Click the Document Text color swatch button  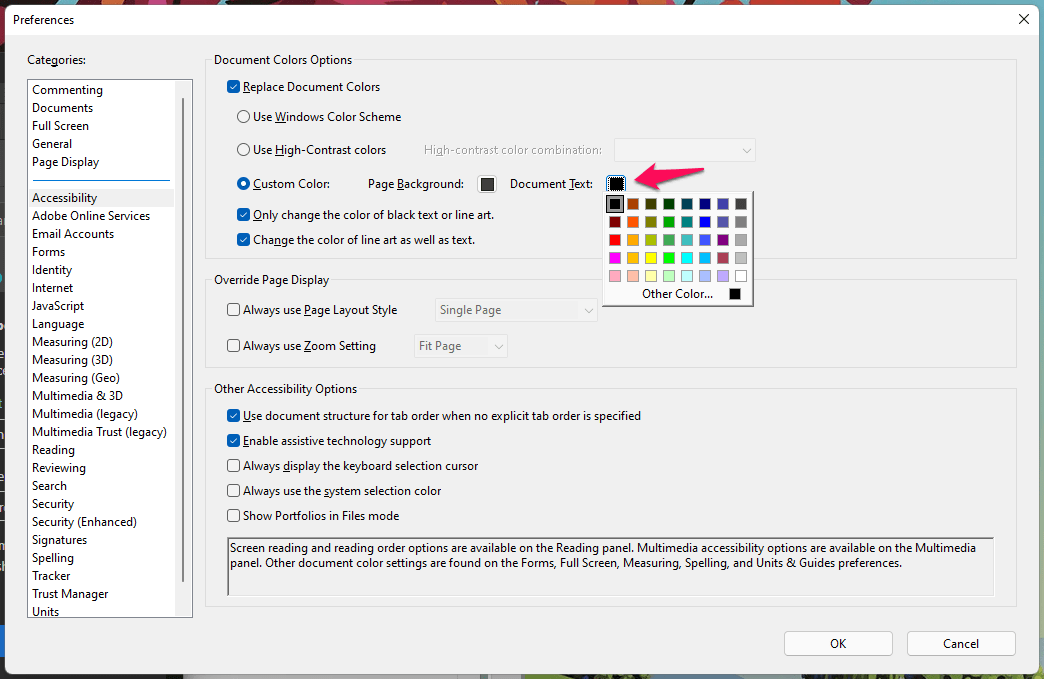pos(616,184)
